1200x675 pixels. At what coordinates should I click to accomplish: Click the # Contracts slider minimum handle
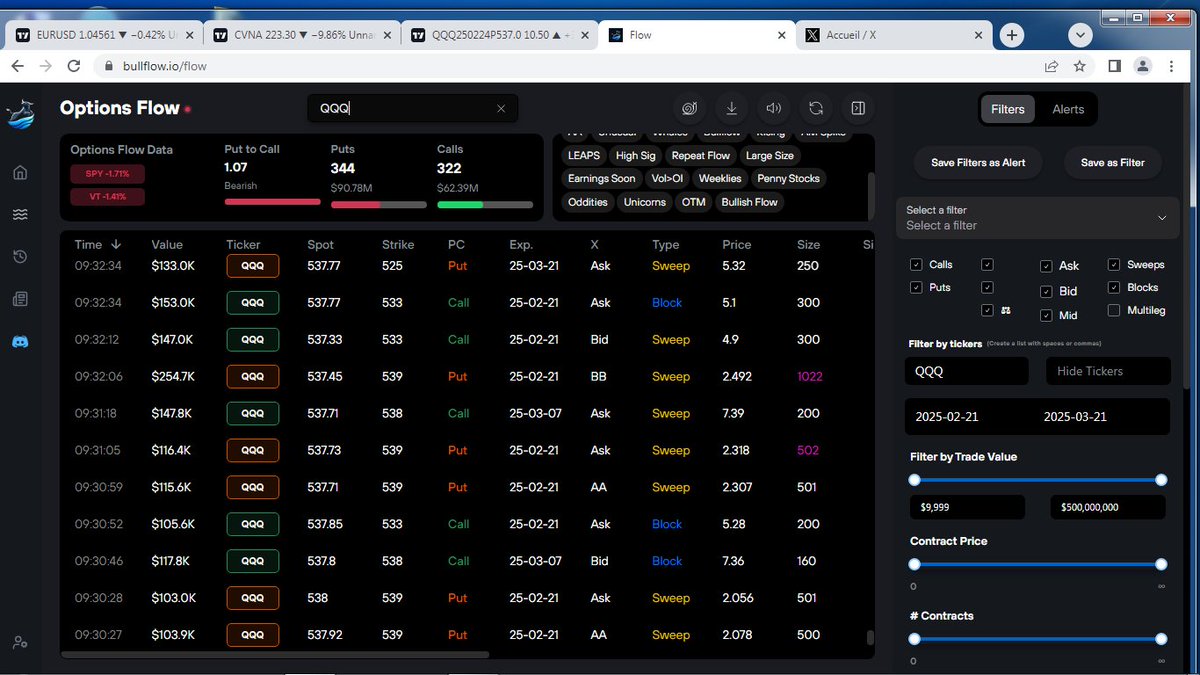click(x=914, y=639)
